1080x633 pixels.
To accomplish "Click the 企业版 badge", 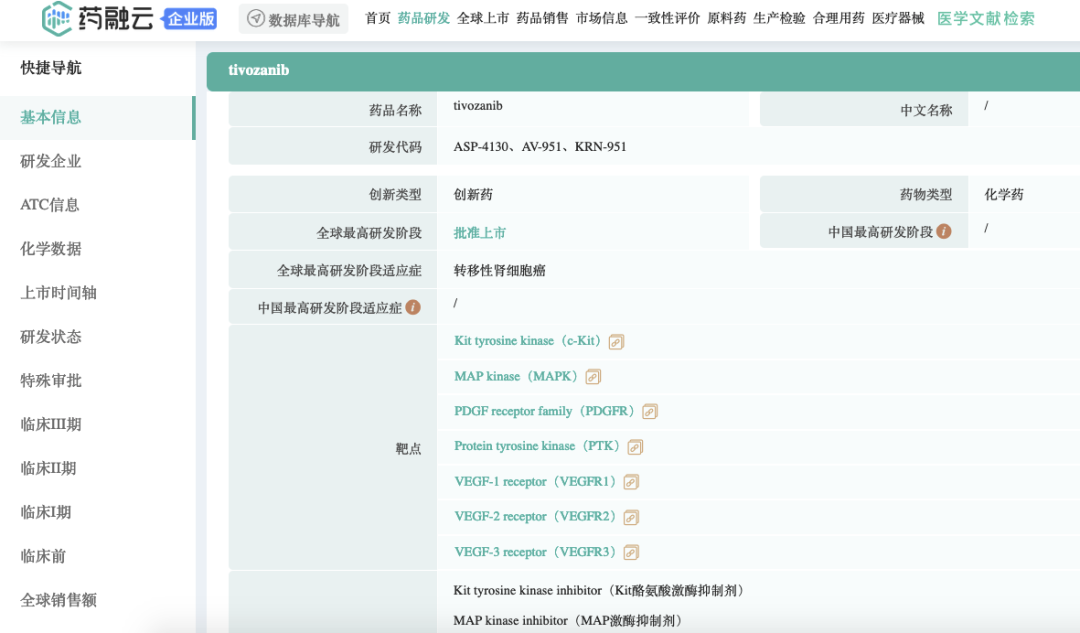I will [190, 19].
